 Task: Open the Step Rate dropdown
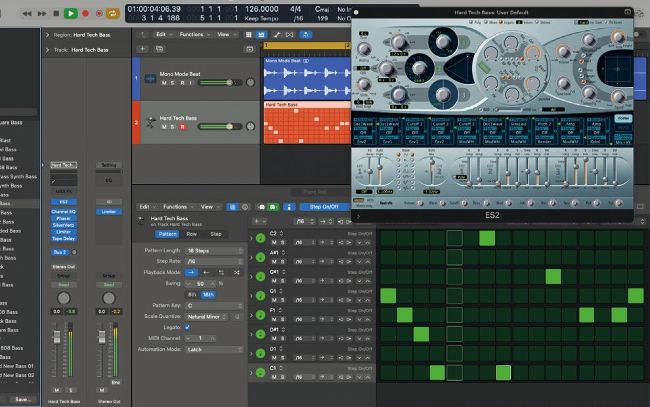[x=214, y=262]
